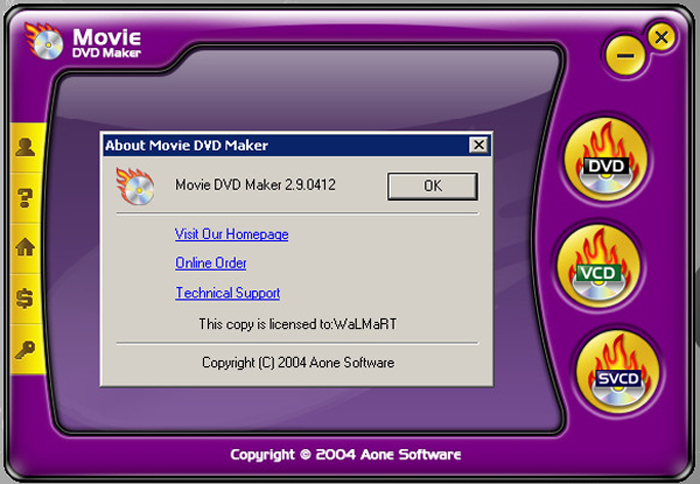Open the user profile sidebar icon
Screen dimensions: 700x484
[25, 147]
